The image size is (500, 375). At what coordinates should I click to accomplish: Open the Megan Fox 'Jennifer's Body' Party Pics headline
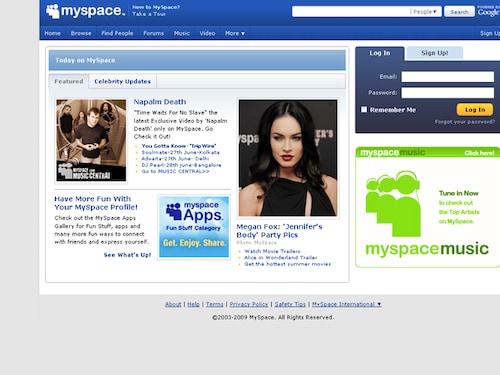coord(279,231)
